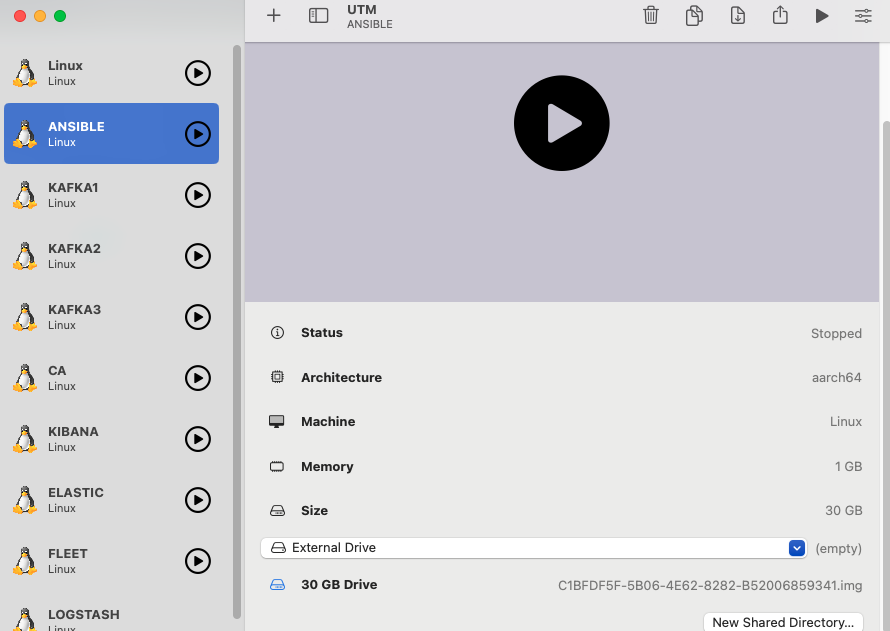Start the KAFKA1 VM play button
890x631 pixels.
[198, 195]
